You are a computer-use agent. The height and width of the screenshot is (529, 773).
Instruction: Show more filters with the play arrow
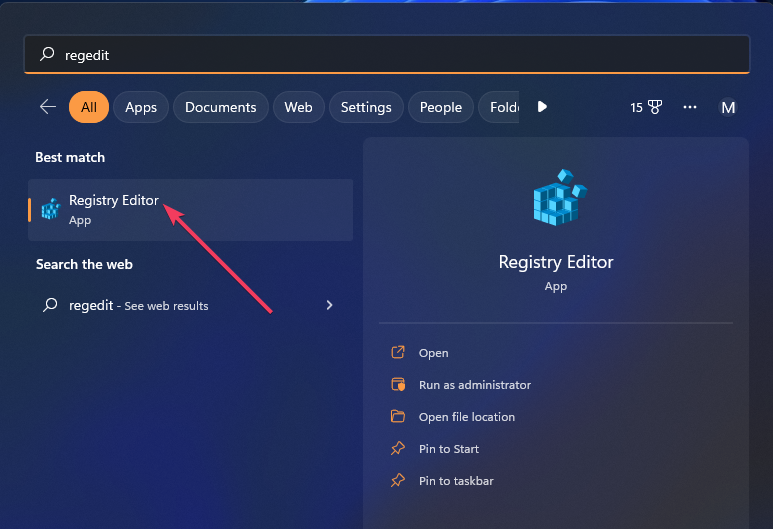pos(542,106)
